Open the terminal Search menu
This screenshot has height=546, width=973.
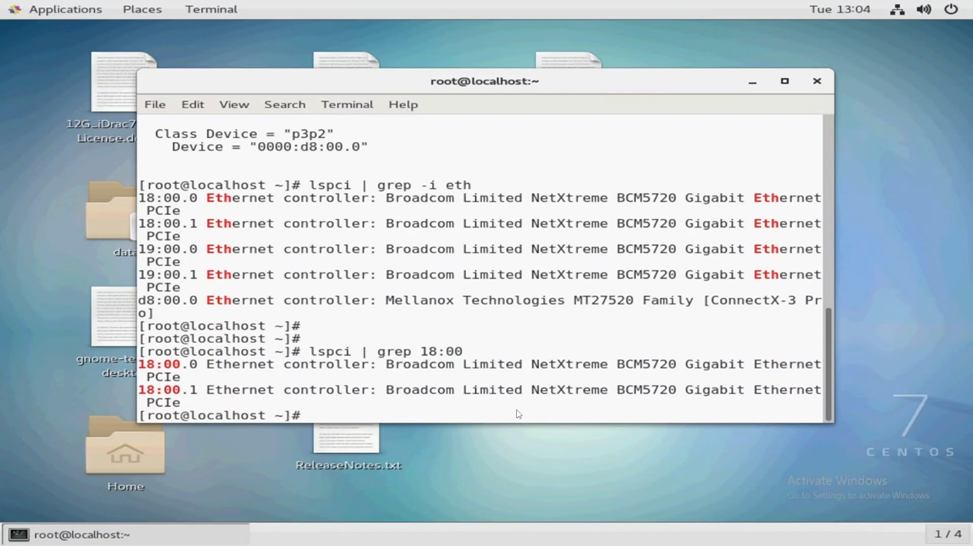285,104
